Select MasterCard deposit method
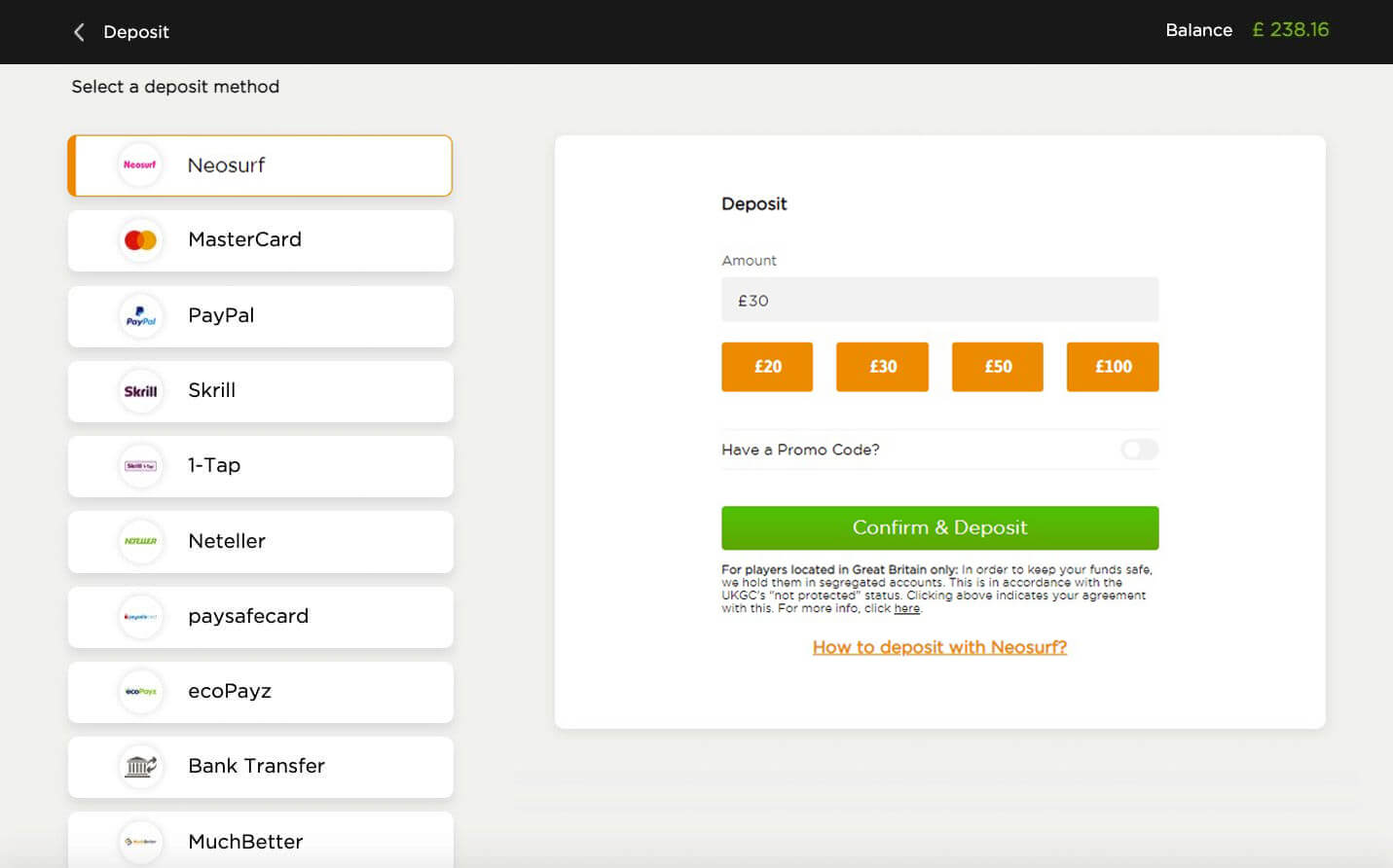Viewport: 1393px width, 868px height. point(260,240)
